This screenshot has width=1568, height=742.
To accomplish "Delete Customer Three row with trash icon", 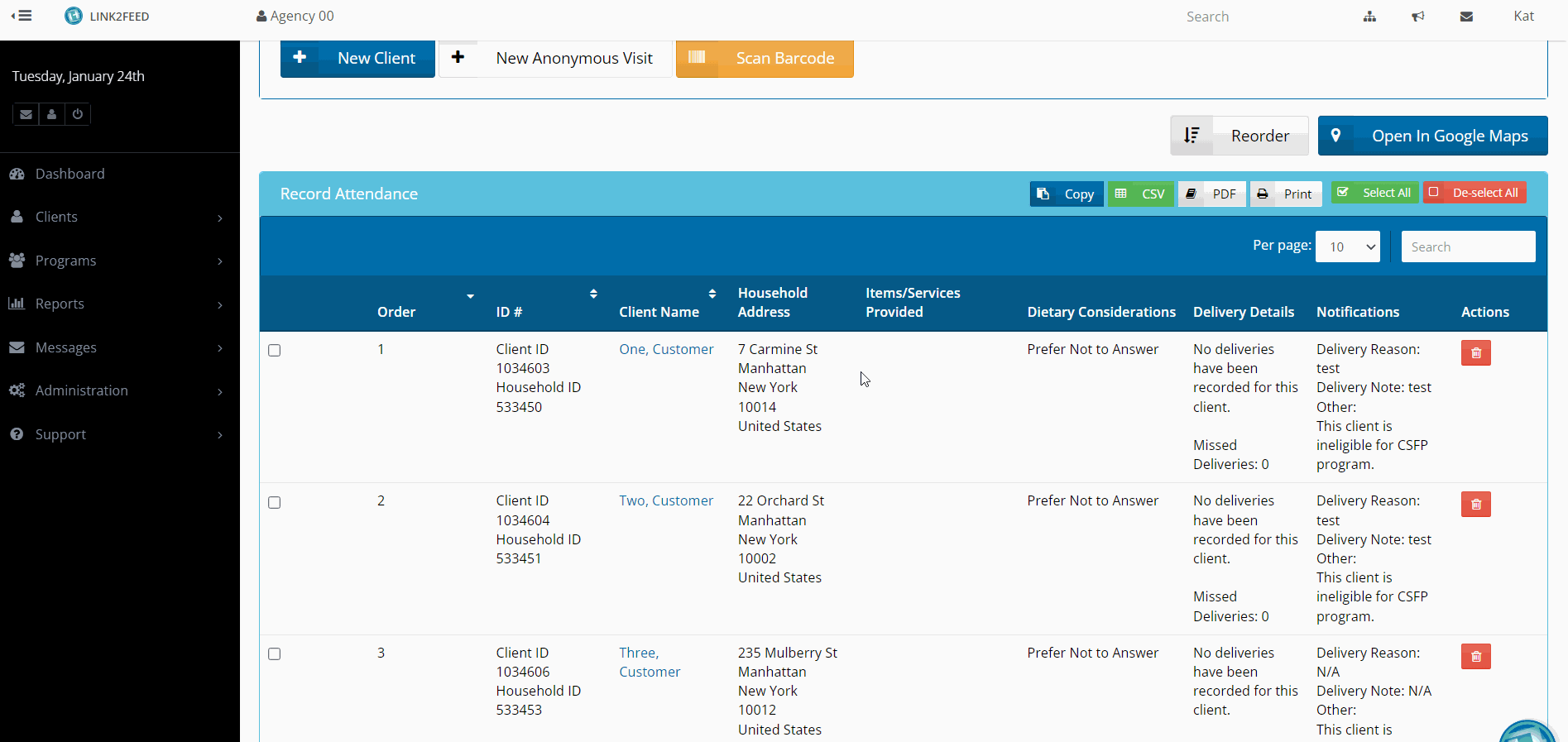I will tap(1475, 657).
